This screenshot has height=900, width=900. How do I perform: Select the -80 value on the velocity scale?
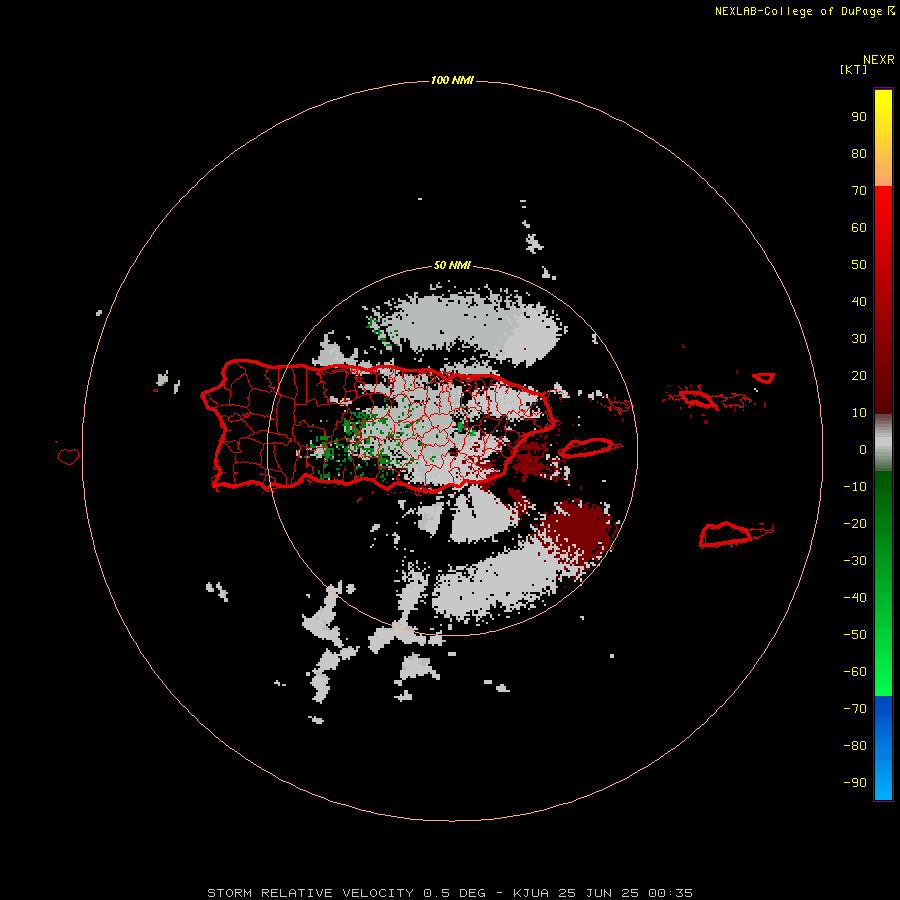click(x=855, y=746)
